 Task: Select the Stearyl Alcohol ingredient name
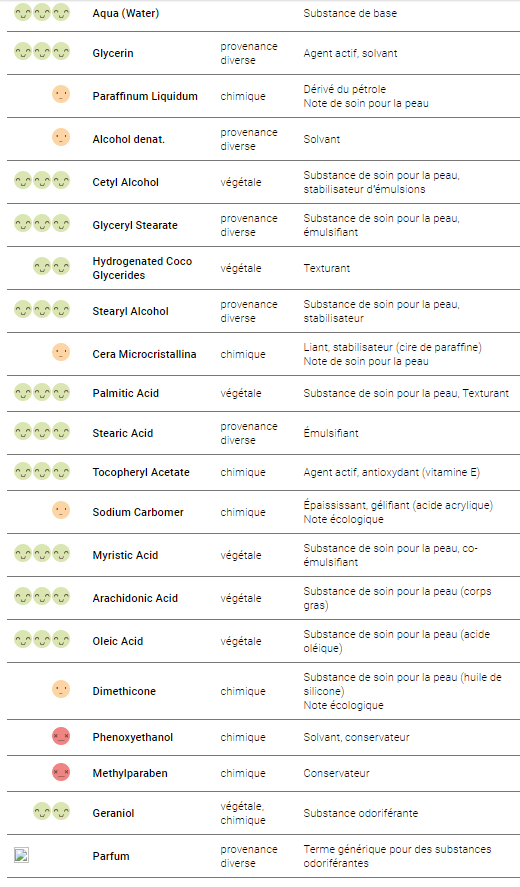(x=131, y=311)
